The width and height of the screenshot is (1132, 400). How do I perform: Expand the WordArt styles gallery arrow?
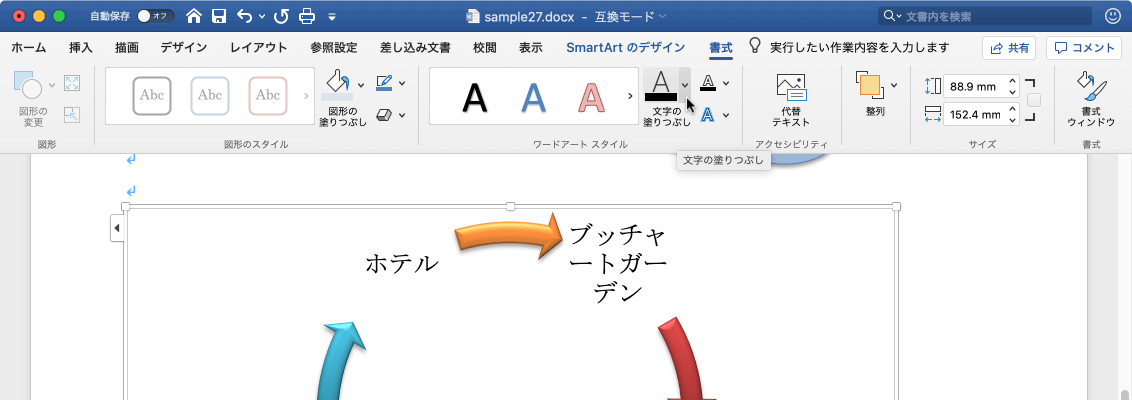point(630,96)
